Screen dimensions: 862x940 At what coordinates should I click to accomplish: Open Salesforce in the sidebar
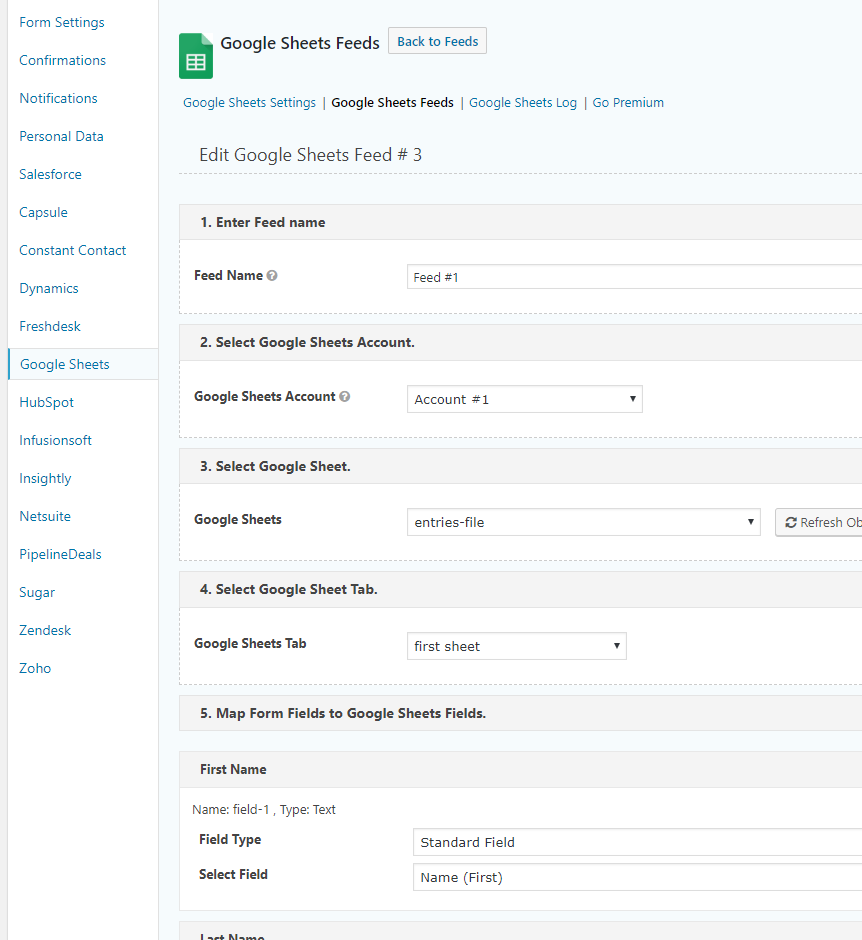(x=50, y=174)
